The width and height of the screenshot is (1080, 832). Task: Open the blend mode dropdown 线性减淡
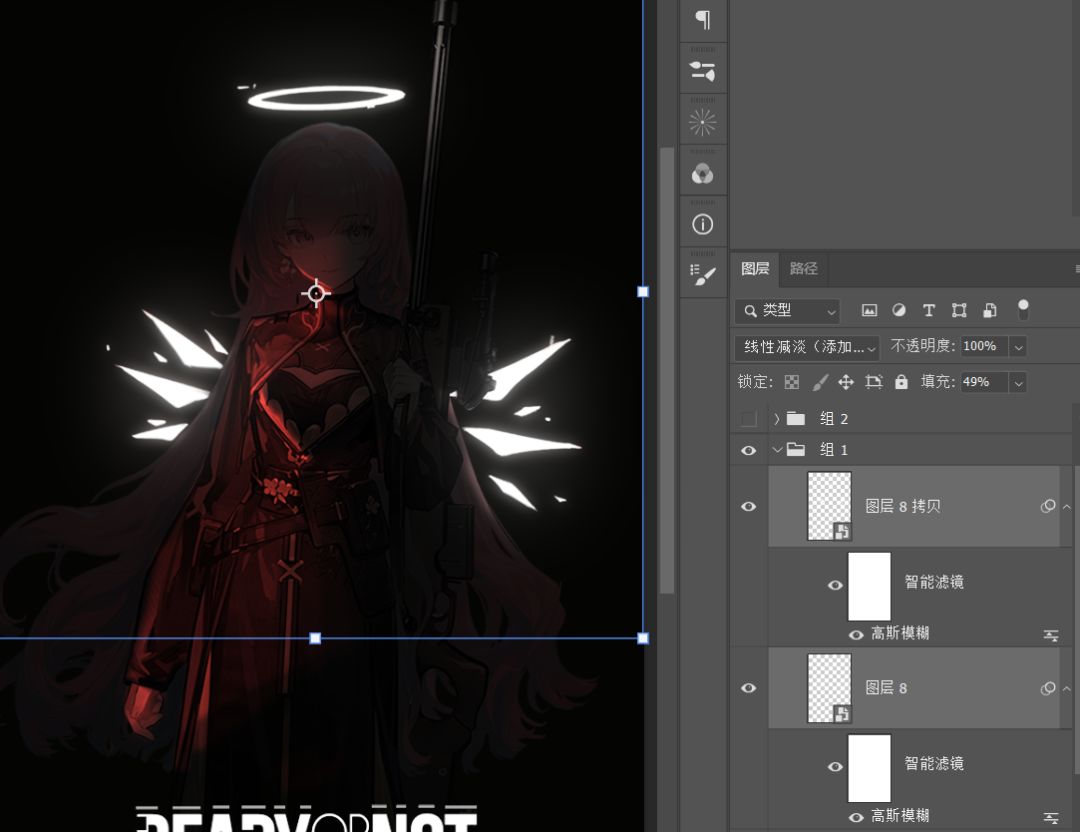(807, 347)
